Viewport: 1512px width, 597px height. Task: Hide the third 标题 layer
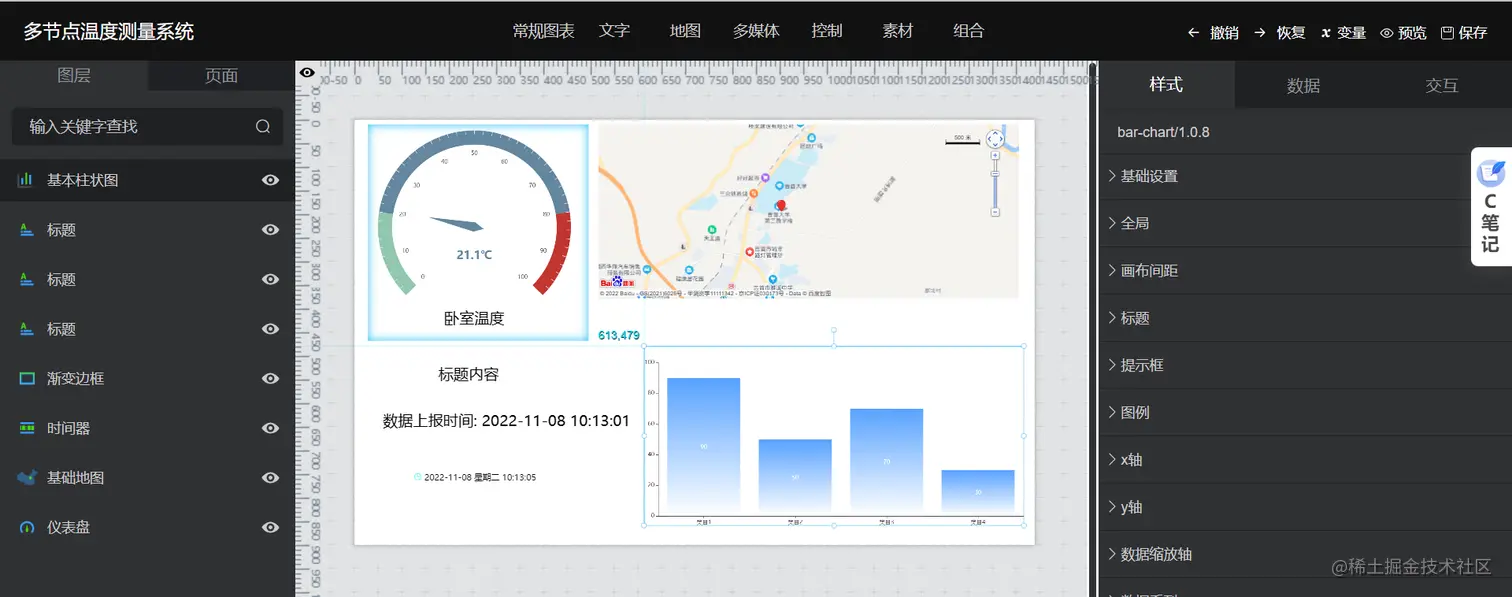click(270, 329)
